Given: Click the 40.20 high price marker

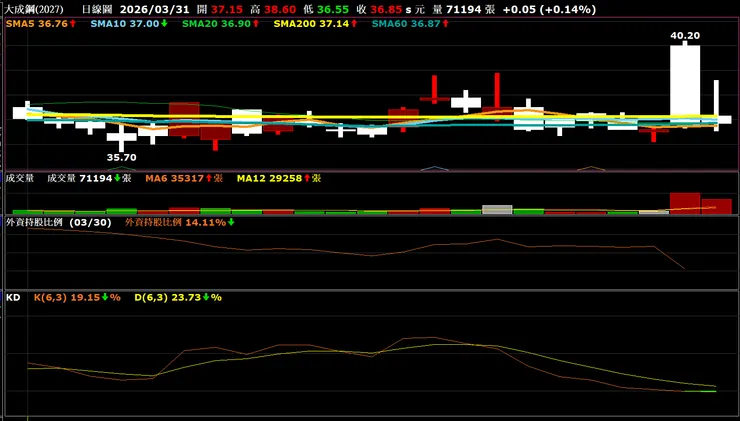Looking at the screenshot, I should pyautogui.click(x=685, y=35).
